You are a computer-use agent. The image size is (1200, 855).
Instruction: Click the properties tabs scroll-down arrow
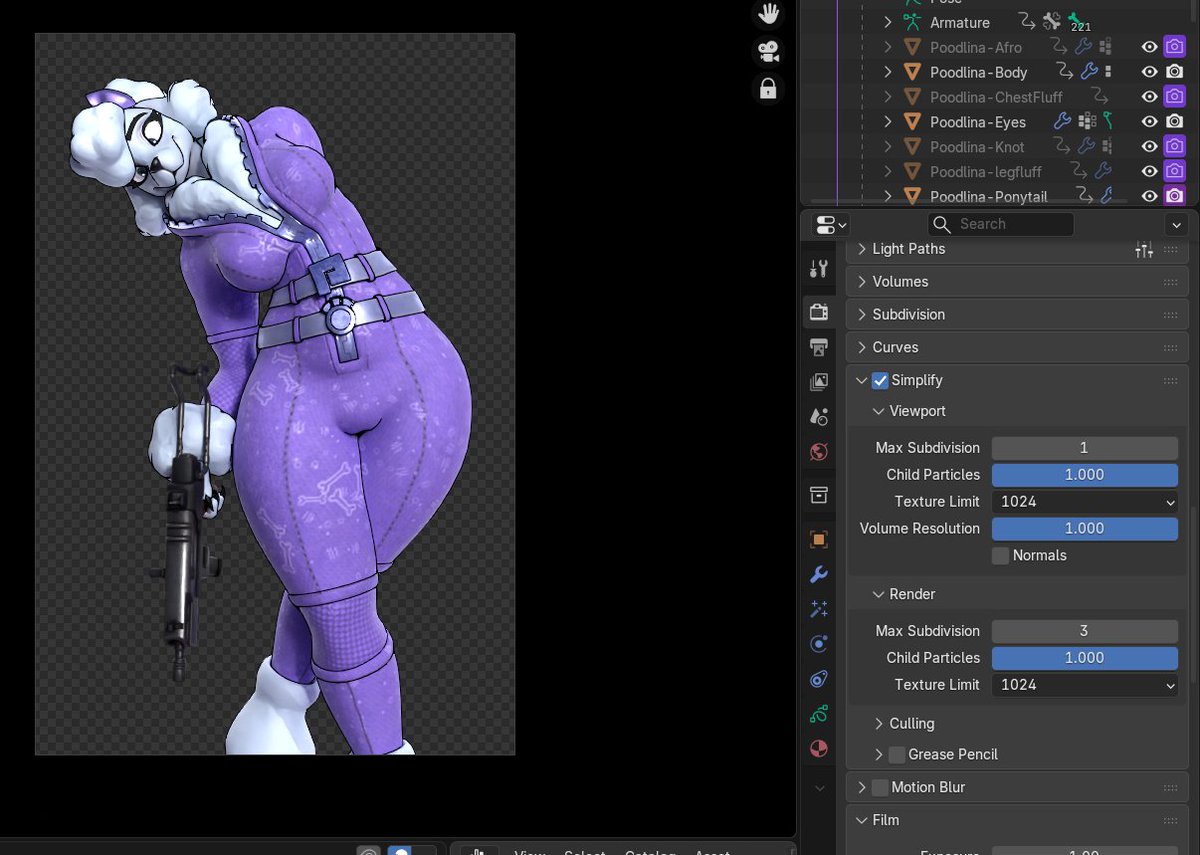pos(820,788)
